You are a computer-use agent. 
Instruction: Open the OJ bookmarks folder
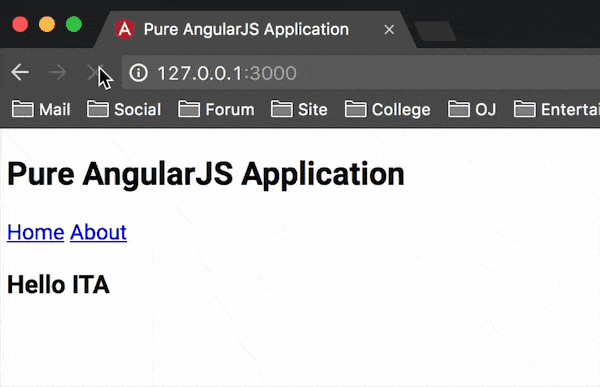[x=472, y=109]
